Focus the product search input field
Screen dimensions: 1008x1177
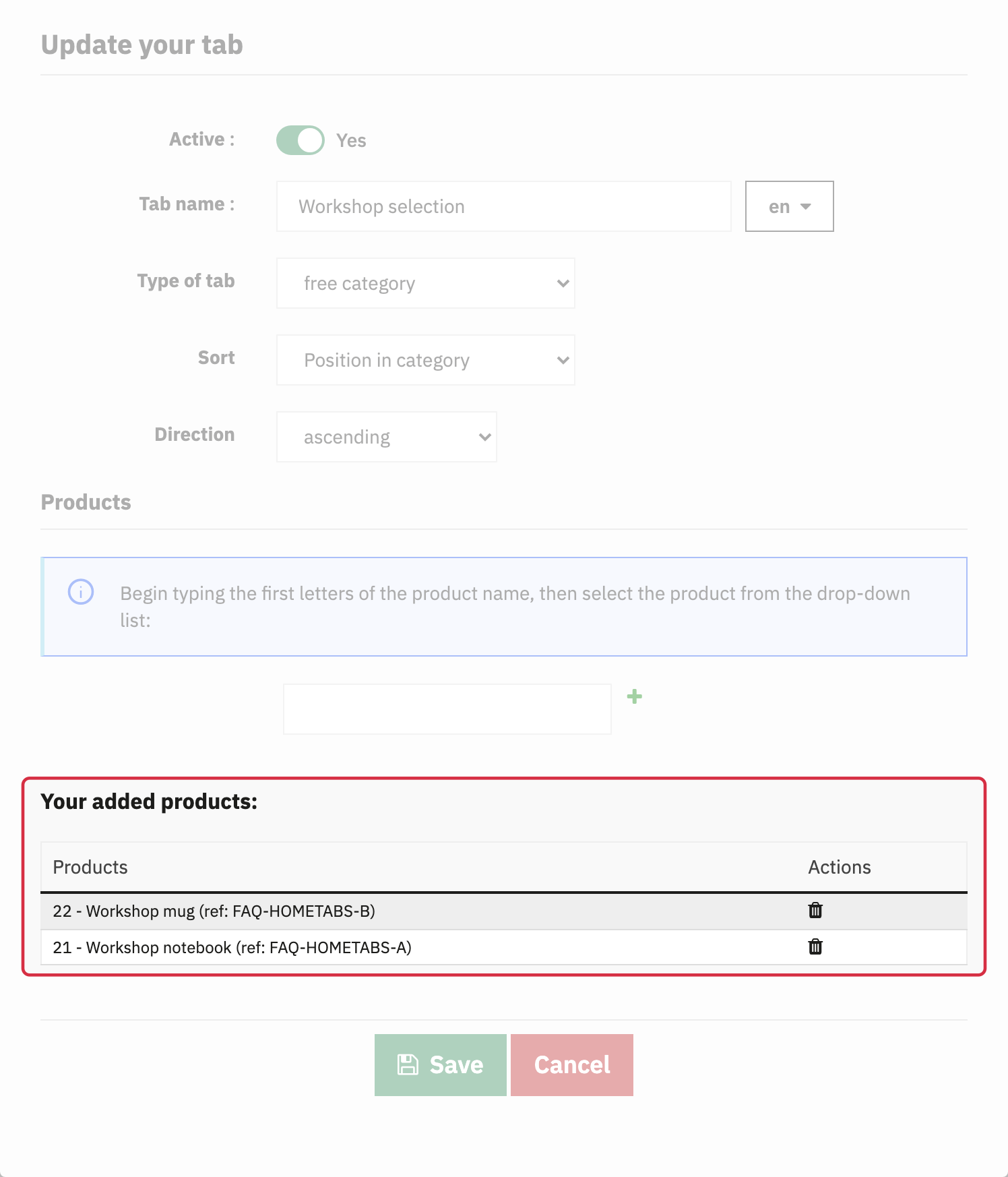click(x=447, y=709)
